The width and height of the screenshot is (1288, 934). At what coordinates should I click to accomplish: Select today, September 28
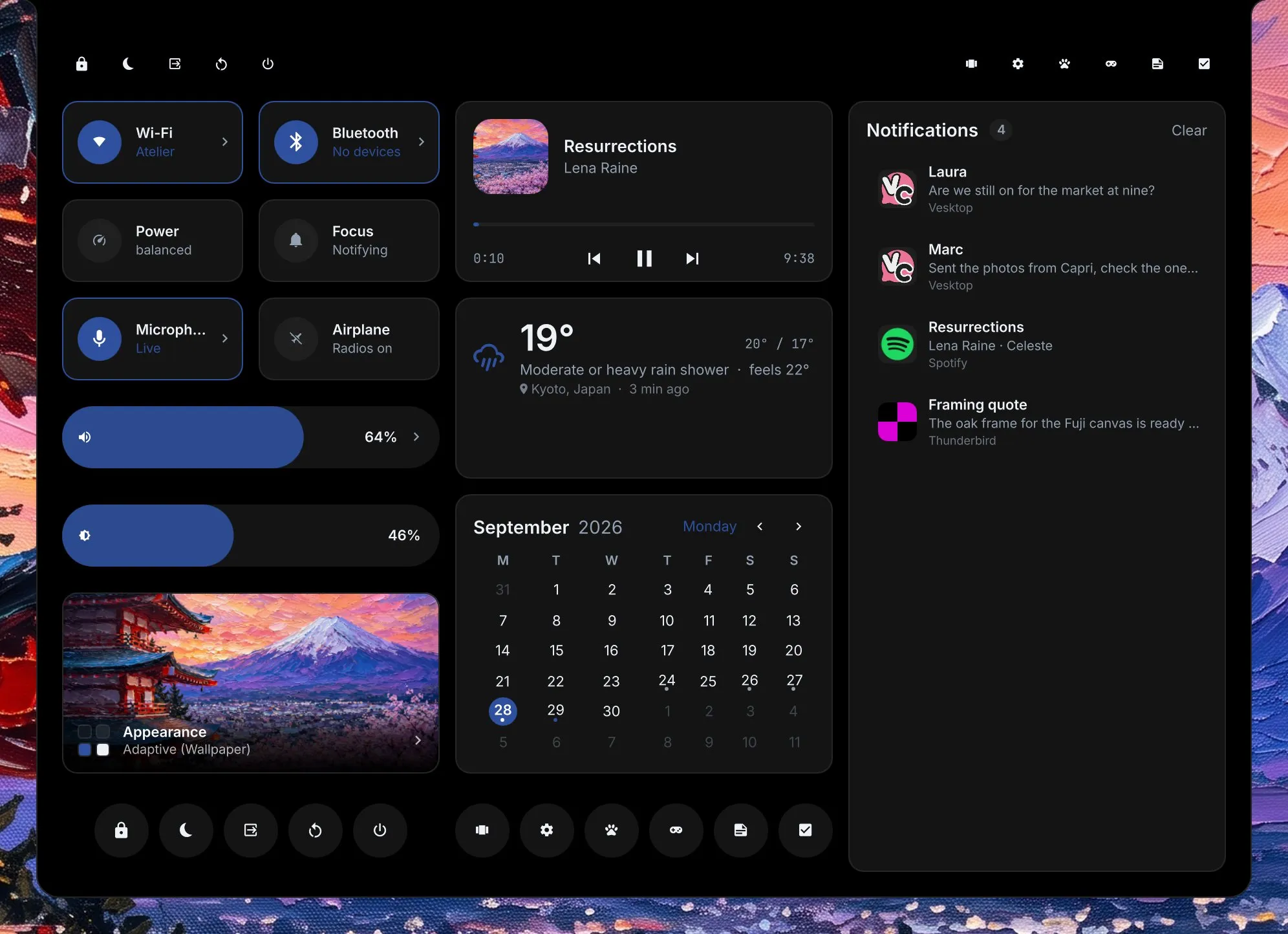coord(503,711)
